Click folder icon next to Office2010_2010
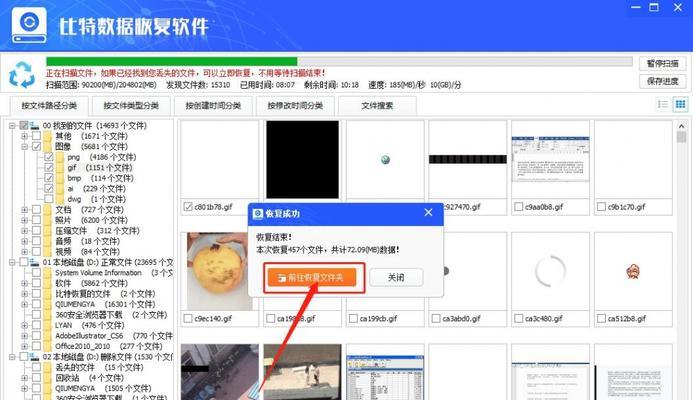Viewport: 693px width, 400px height. [48, 346]
